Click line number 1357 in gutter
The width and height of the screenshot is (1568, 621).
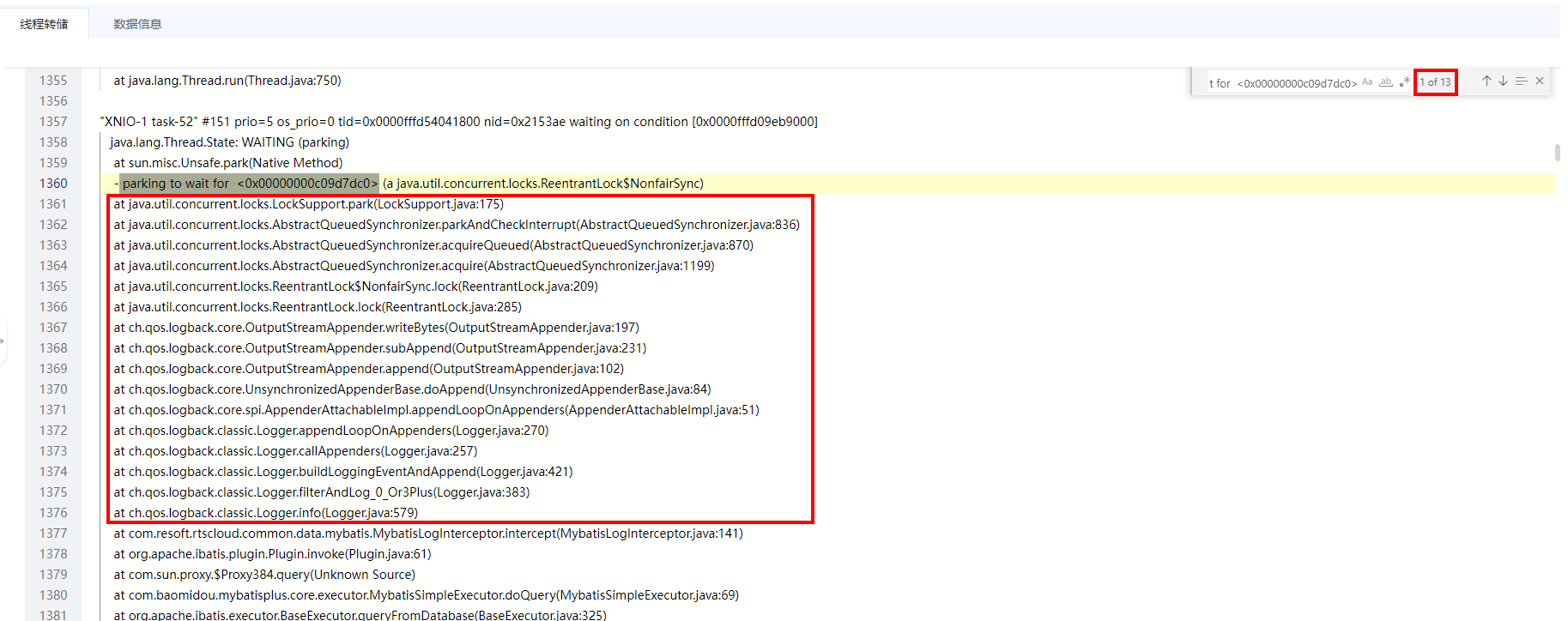[x=53, y=122]
